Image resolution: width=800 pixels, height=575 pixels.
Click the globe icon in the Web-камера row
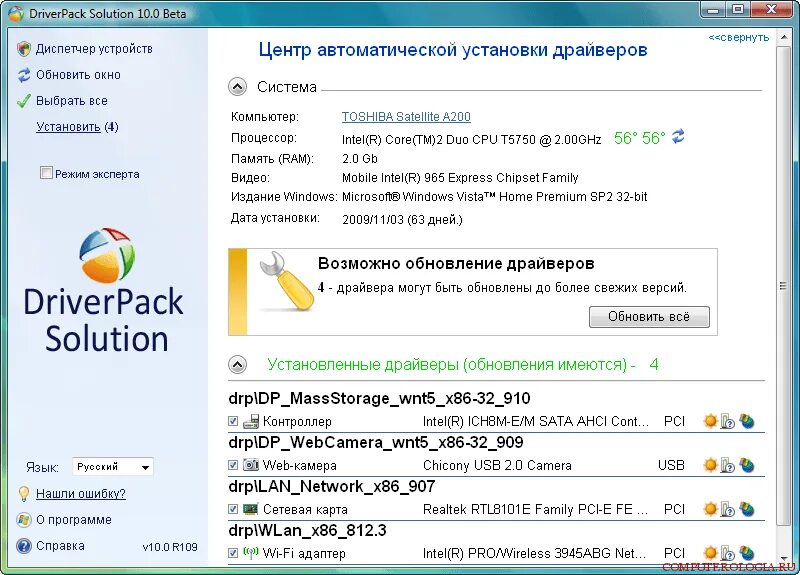pos(746,465)
